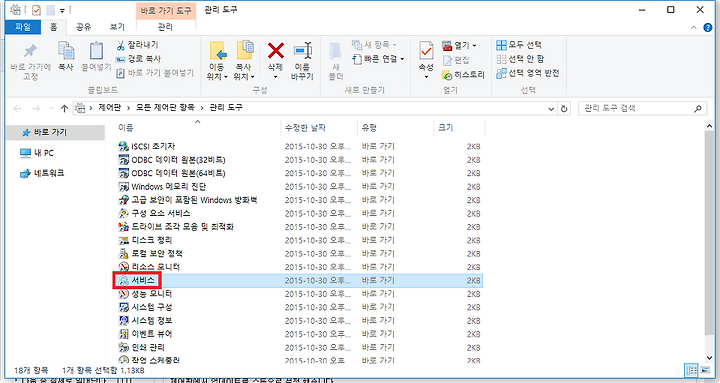
Task: Click the 삭제 red X icon
Action: pyautogui.click(x=276, y=51)
